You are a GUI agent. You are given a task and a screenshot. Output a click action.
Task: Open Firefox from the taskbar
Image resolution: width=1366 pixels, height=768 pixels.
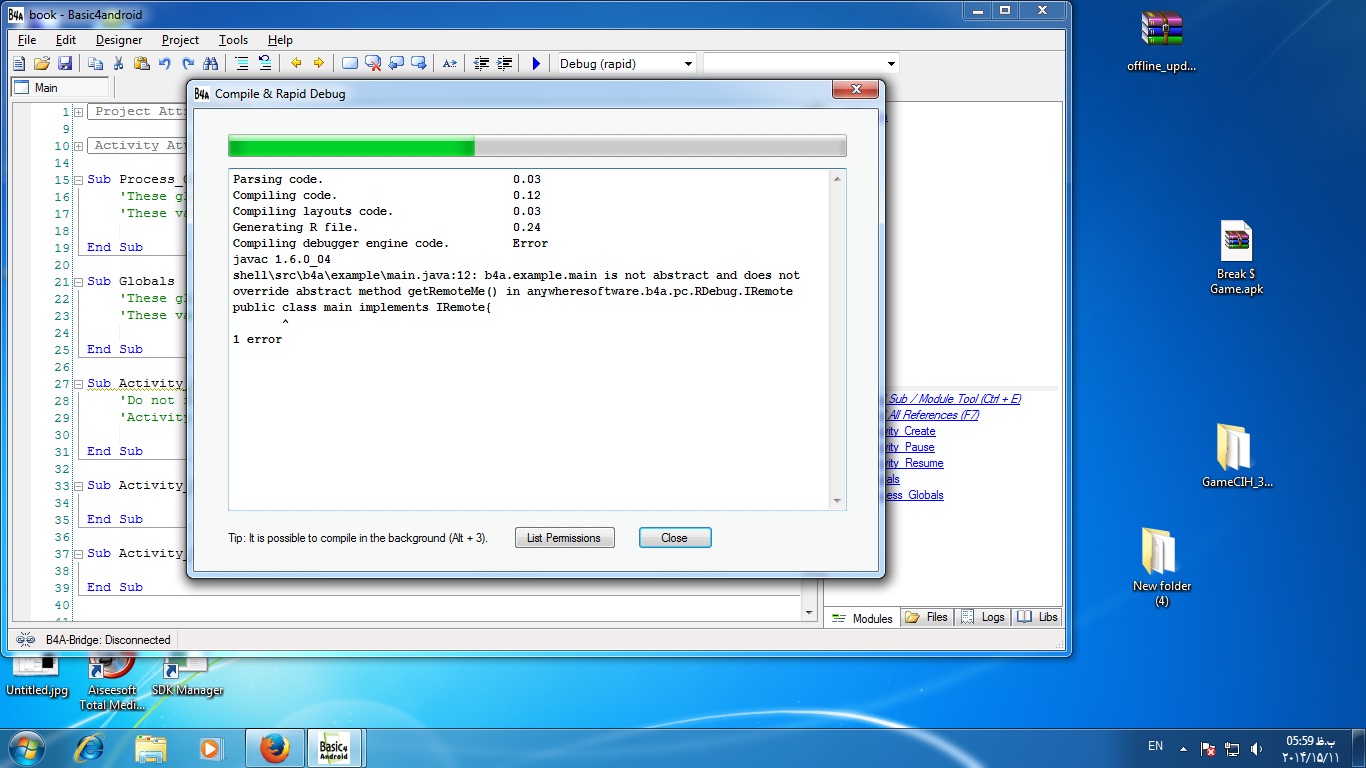[275, 748]
